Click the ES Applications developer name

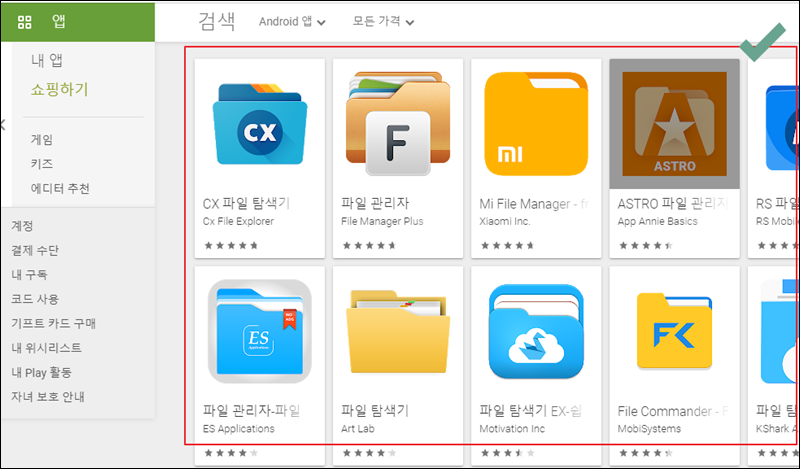click(239, 429)
